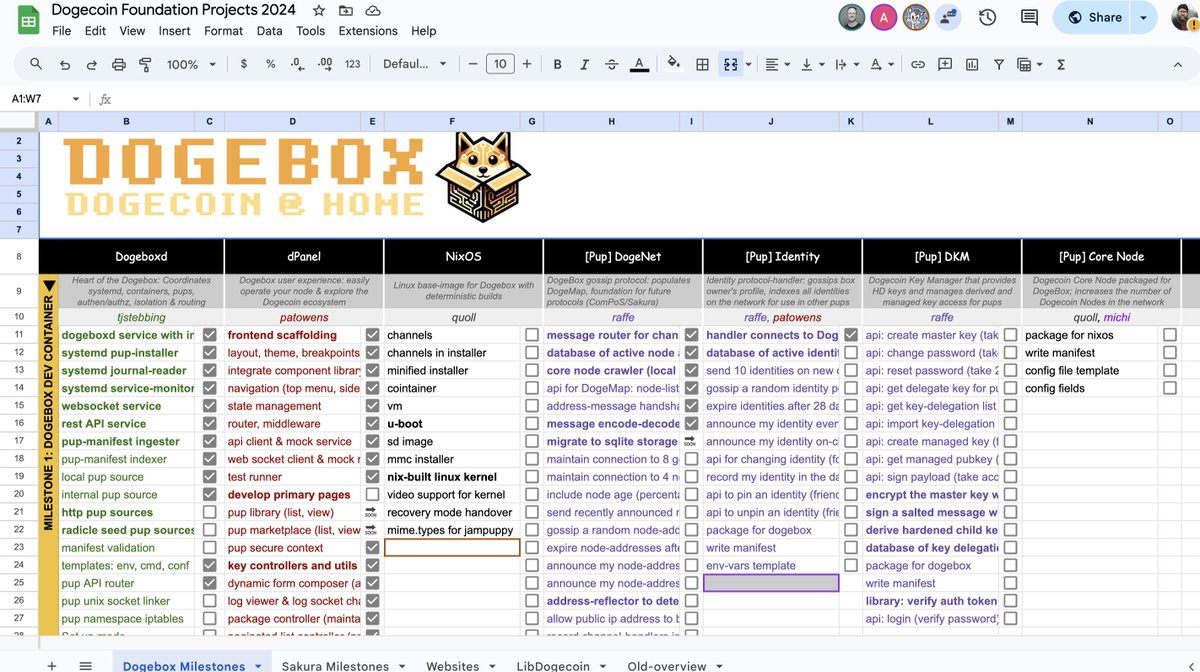Format selection as percent

click(x=270, y=64)
